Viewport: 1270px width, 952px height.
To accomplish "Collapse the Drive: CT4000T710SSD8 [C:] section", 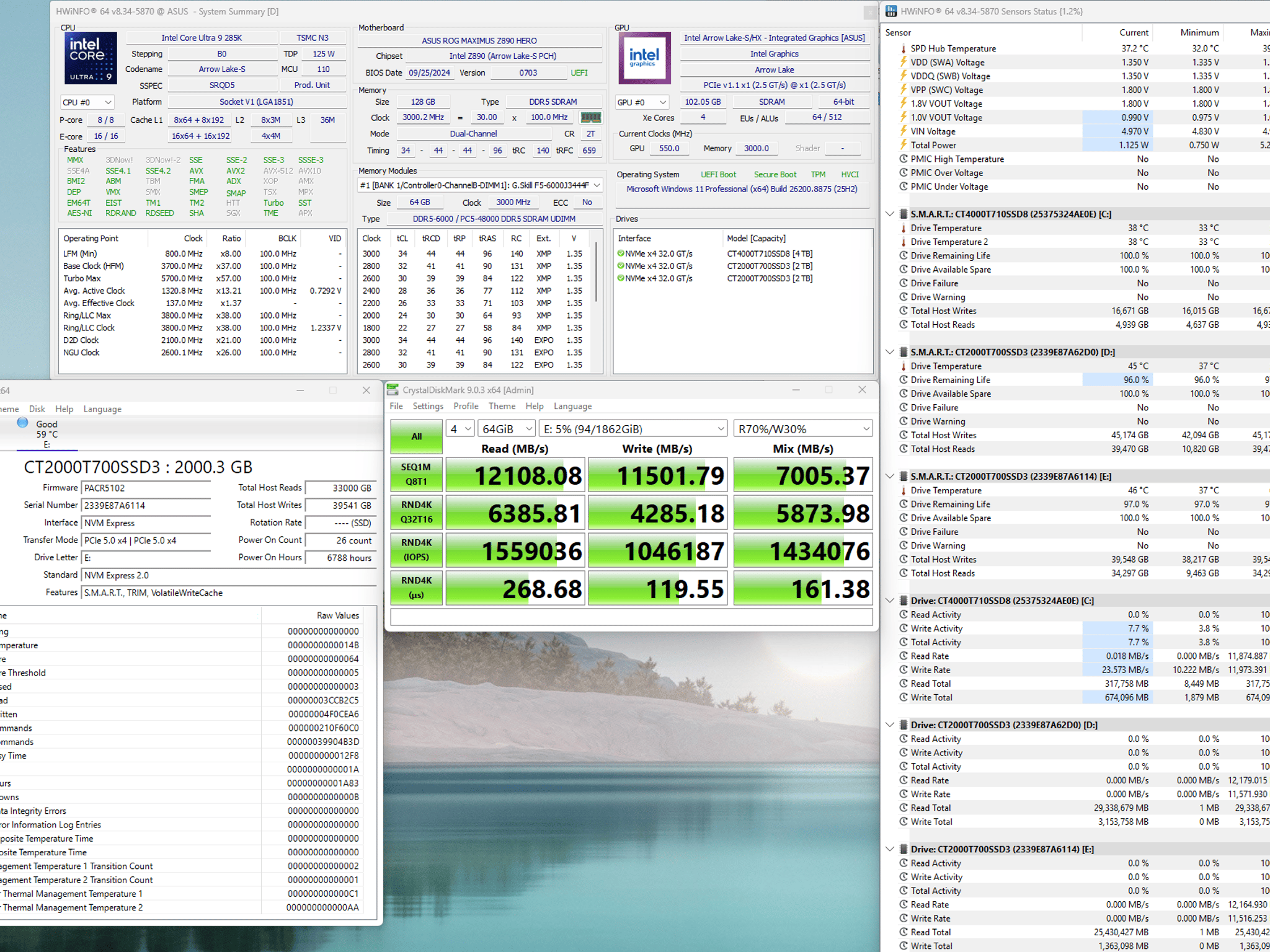I will tap(890, 601).
